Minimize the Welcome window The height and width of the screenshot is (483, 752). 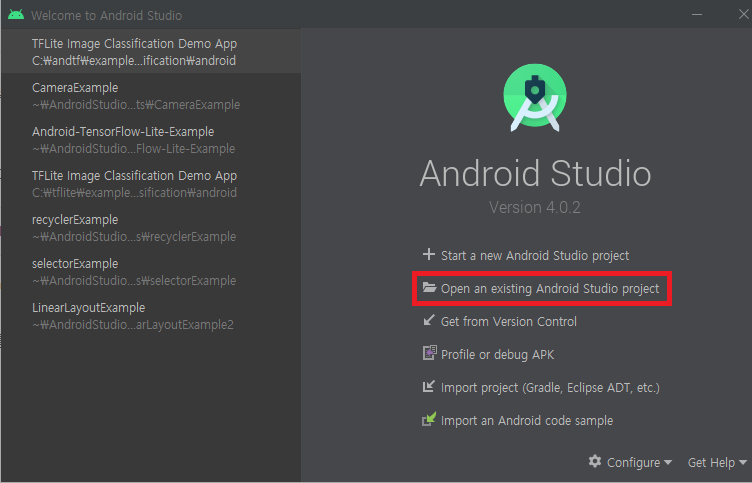point(697,14)
